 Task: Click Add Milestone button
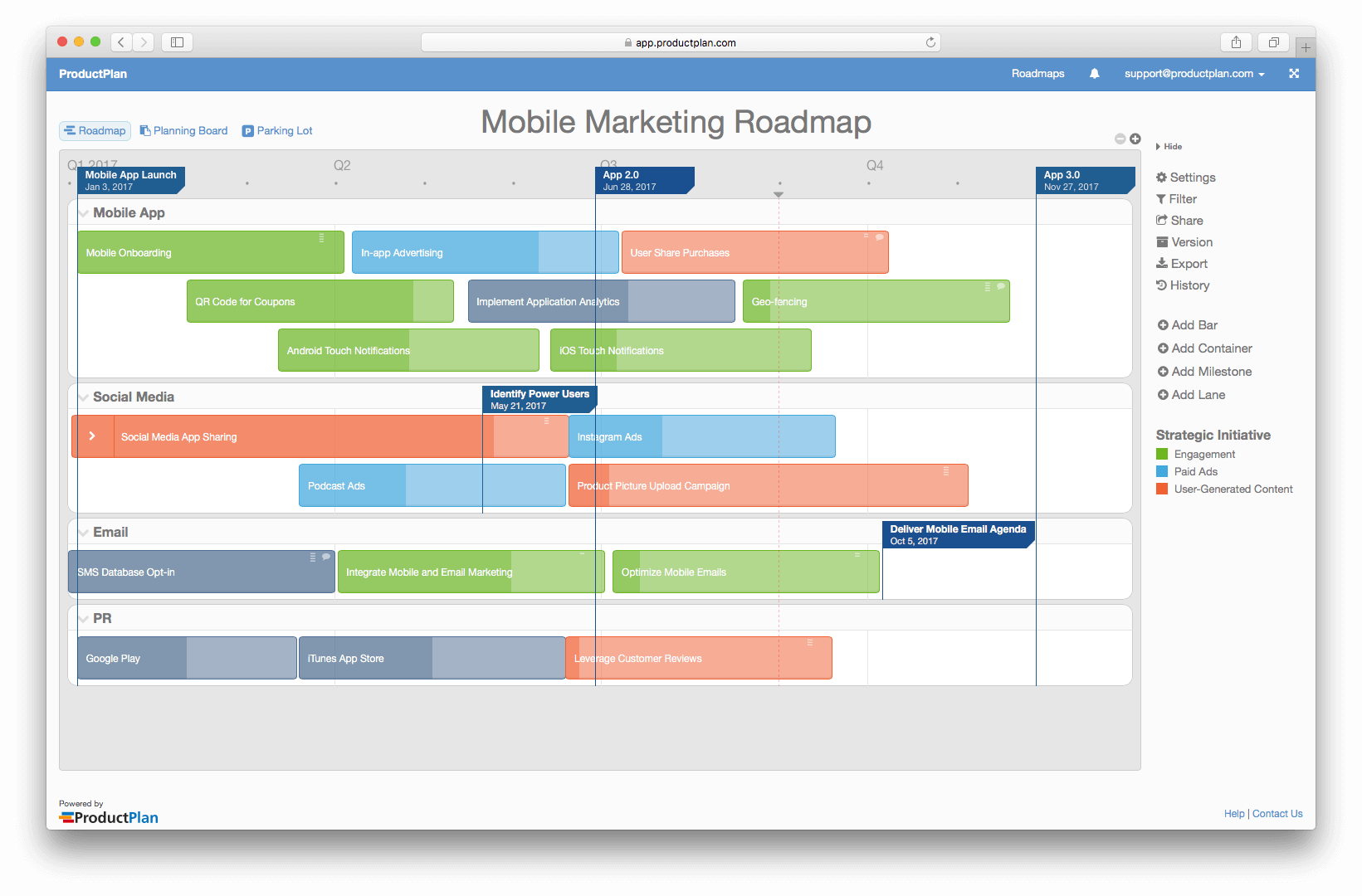click(x=1204, y=372)
